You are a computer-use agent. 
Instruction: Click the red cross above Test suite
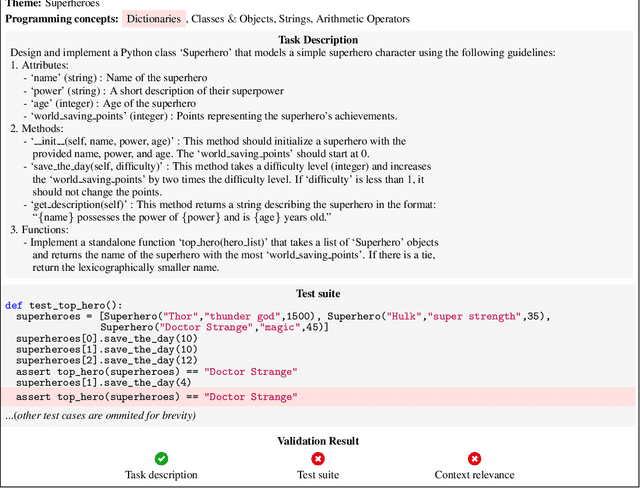(x=318, y=459)
